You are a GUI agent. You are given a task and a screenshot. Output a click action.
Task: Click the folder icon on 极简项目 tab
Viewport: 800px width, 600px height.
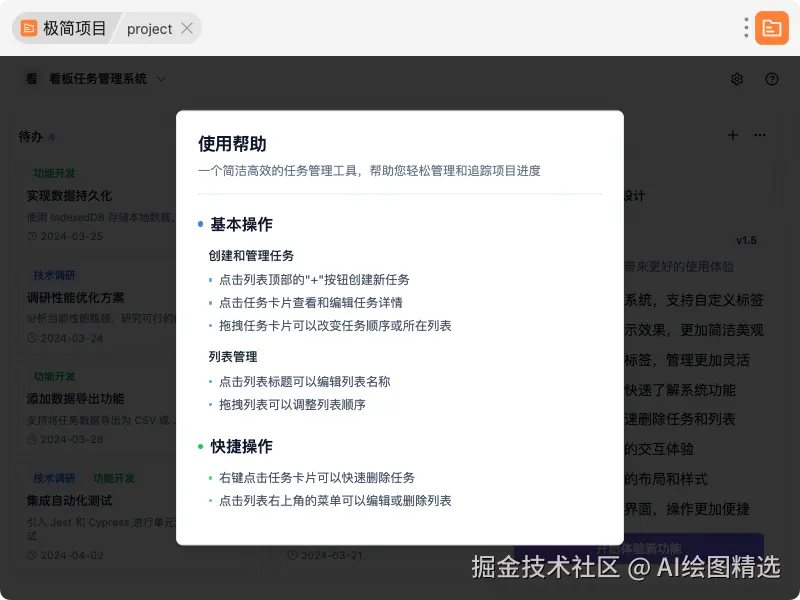[27, 28]
